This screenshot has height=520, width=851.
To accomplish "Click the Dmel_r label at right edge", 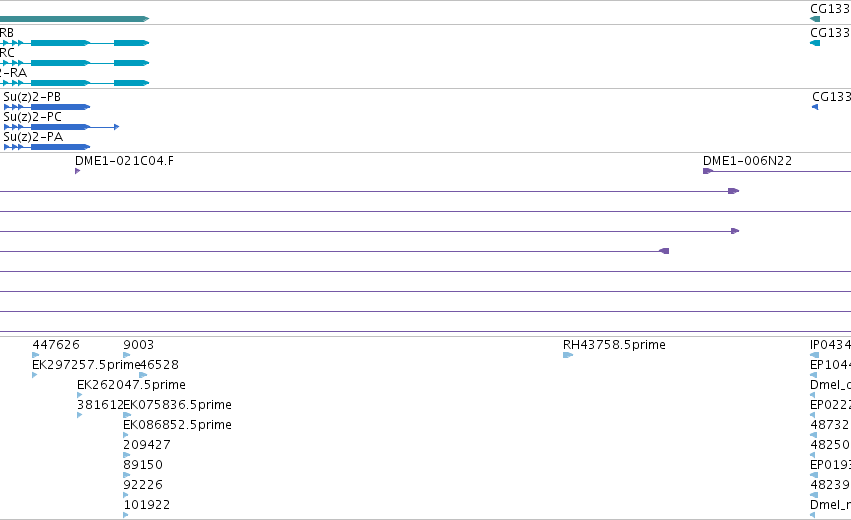I will (x=830, y=505).
